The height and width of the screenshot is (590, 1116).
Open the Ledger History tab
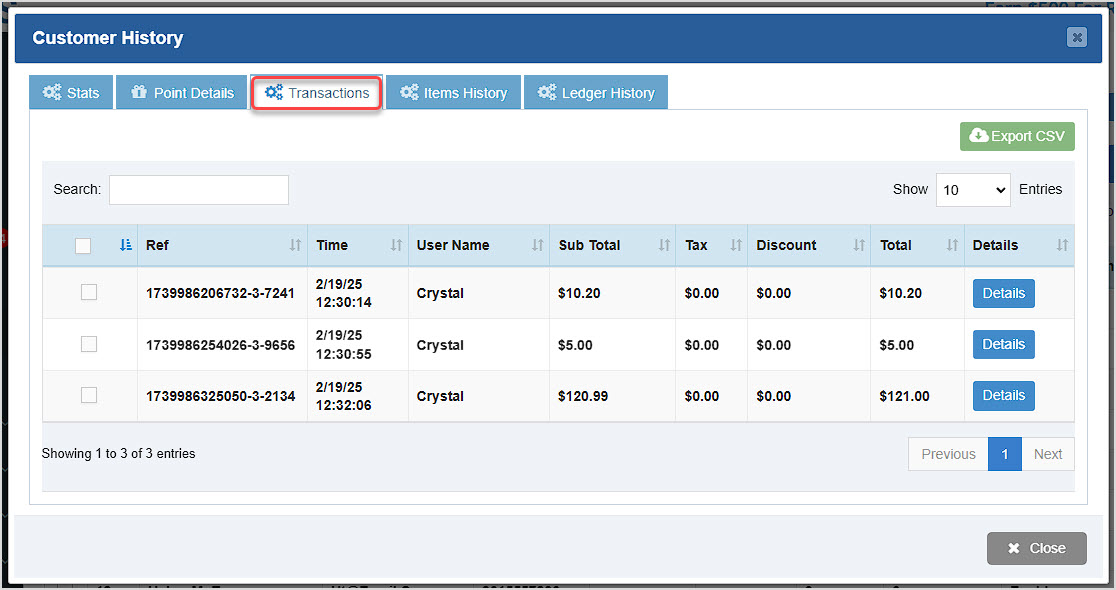[596, 92]
